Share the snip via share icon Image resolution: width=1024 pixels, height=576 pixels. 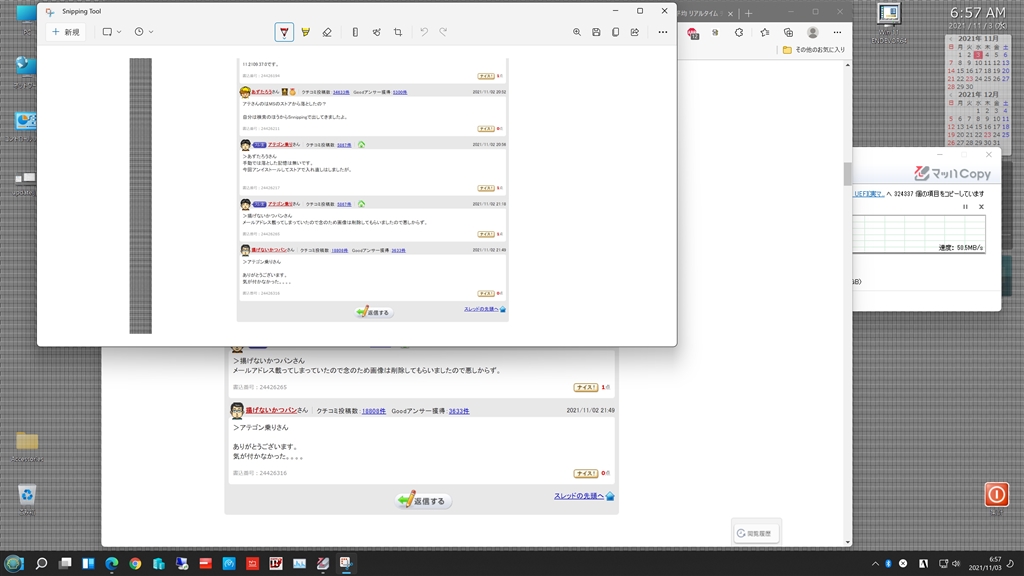[635, 32]
